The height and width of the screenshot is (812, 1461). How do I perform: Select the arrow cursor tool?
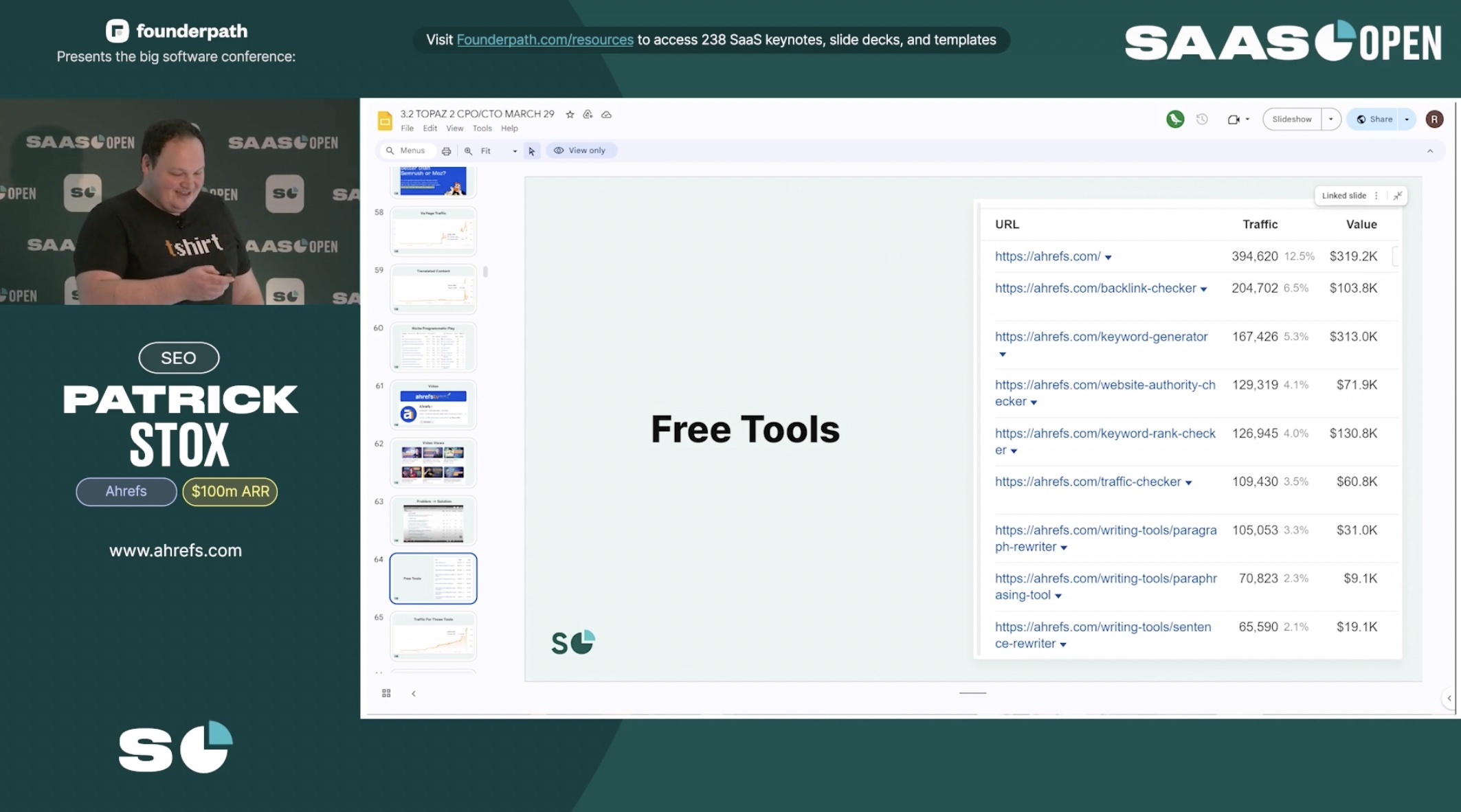click(531, 150)
